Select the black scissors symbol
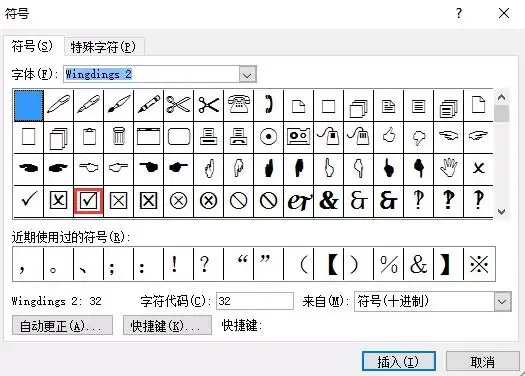The image size is (525, 376). point(208,105)
